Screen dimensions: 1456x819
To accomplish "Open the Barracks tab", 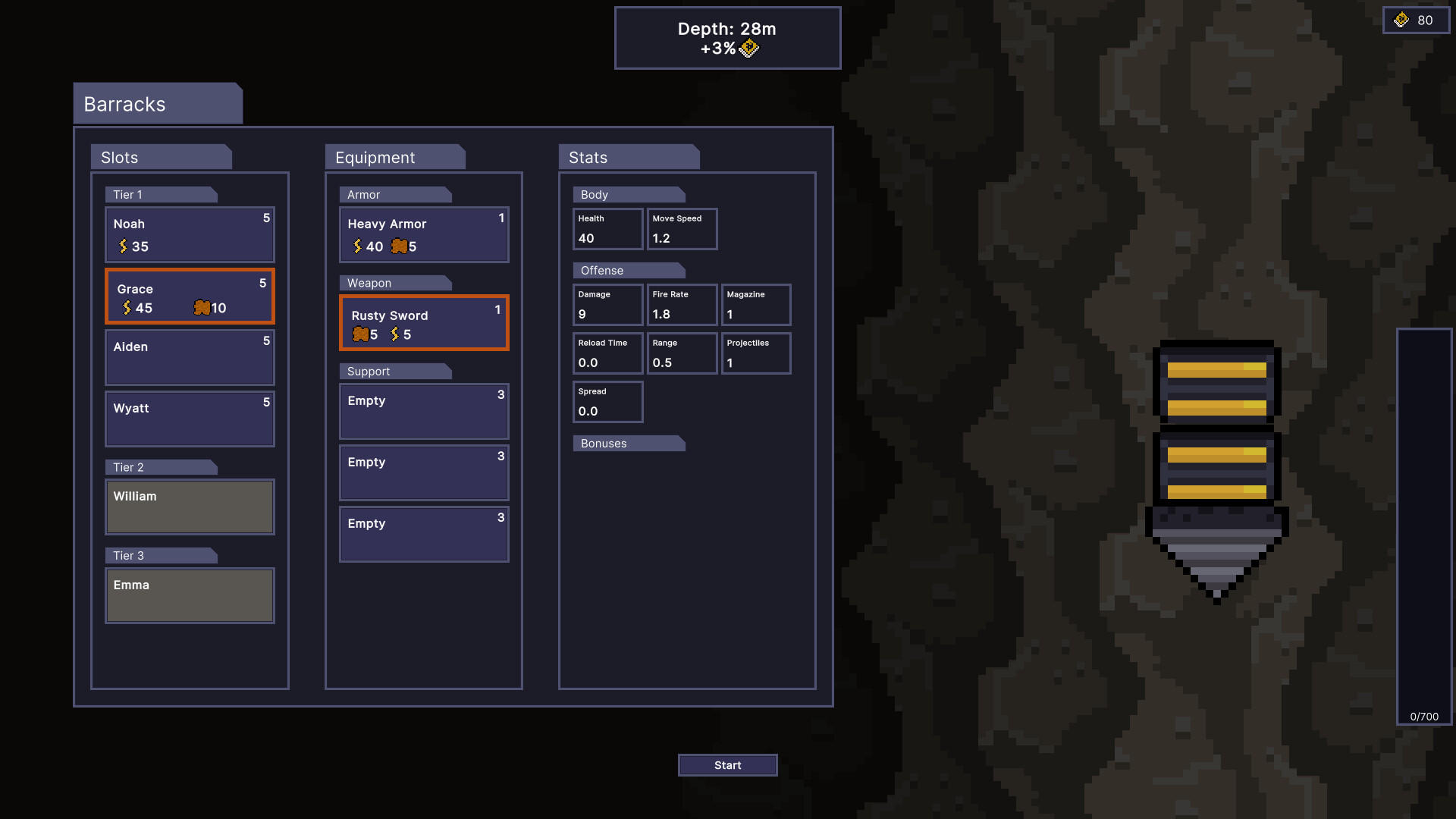I will (154, 104).
